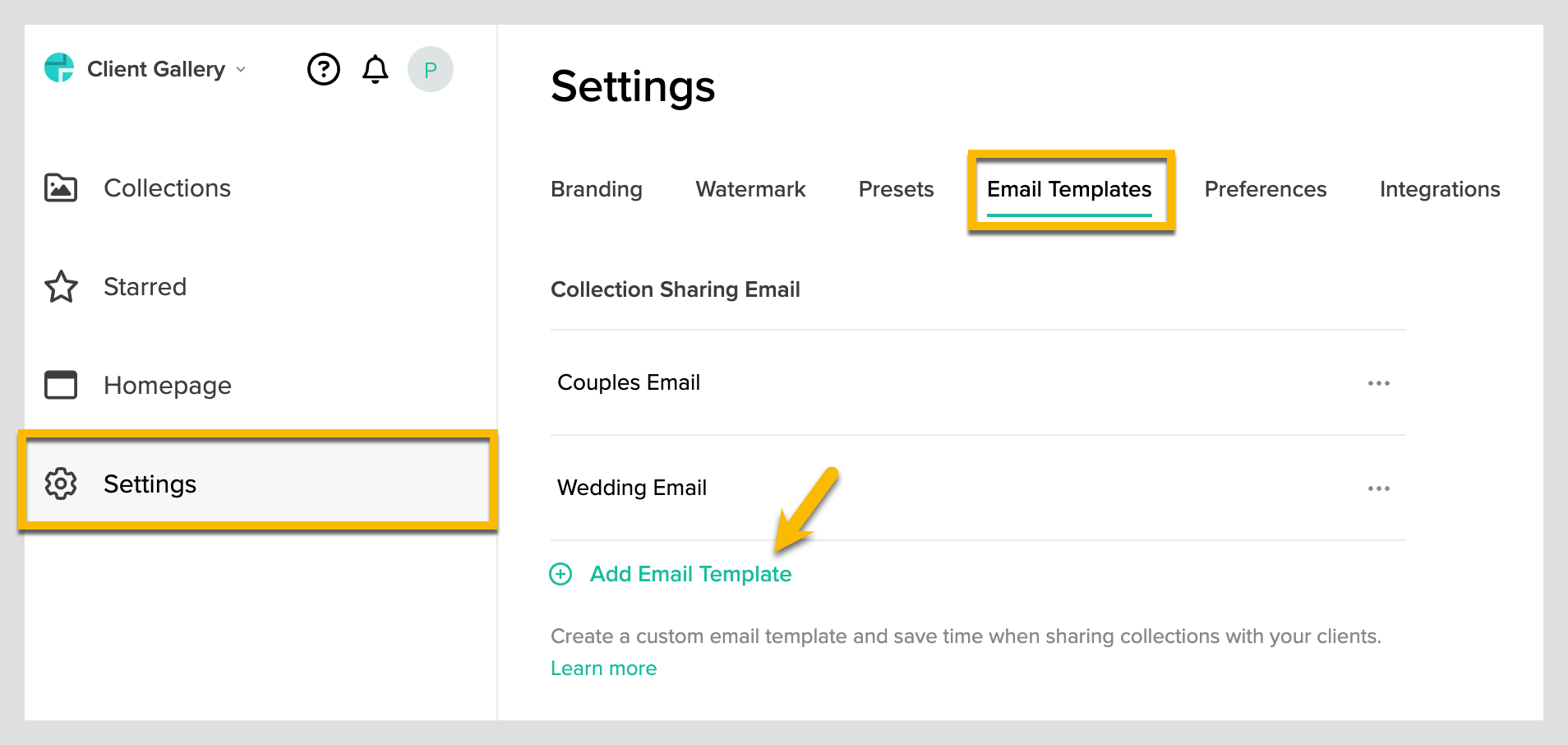The height and width of the screenshot is (745, 1568).
Task: Open the help question mark icon
Action: click(324, 69)
